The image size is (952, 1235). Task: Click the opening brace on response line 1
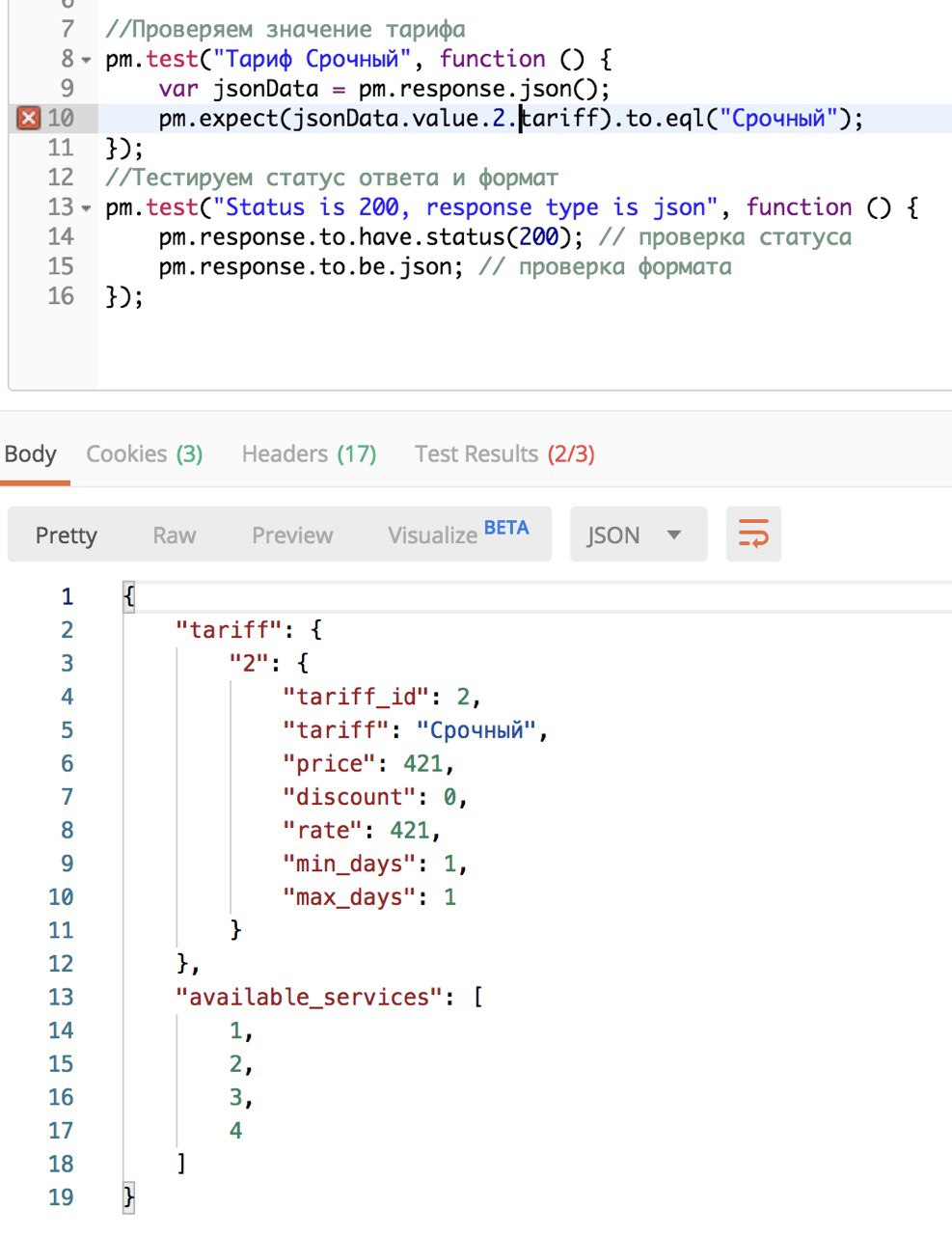click(x=129, y=596)
